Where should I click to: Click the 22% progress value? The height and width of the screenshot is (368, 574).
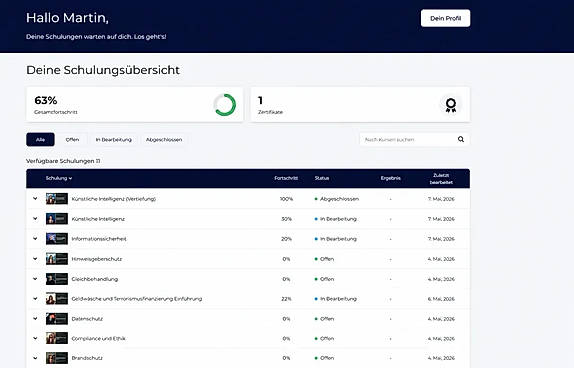286,299
